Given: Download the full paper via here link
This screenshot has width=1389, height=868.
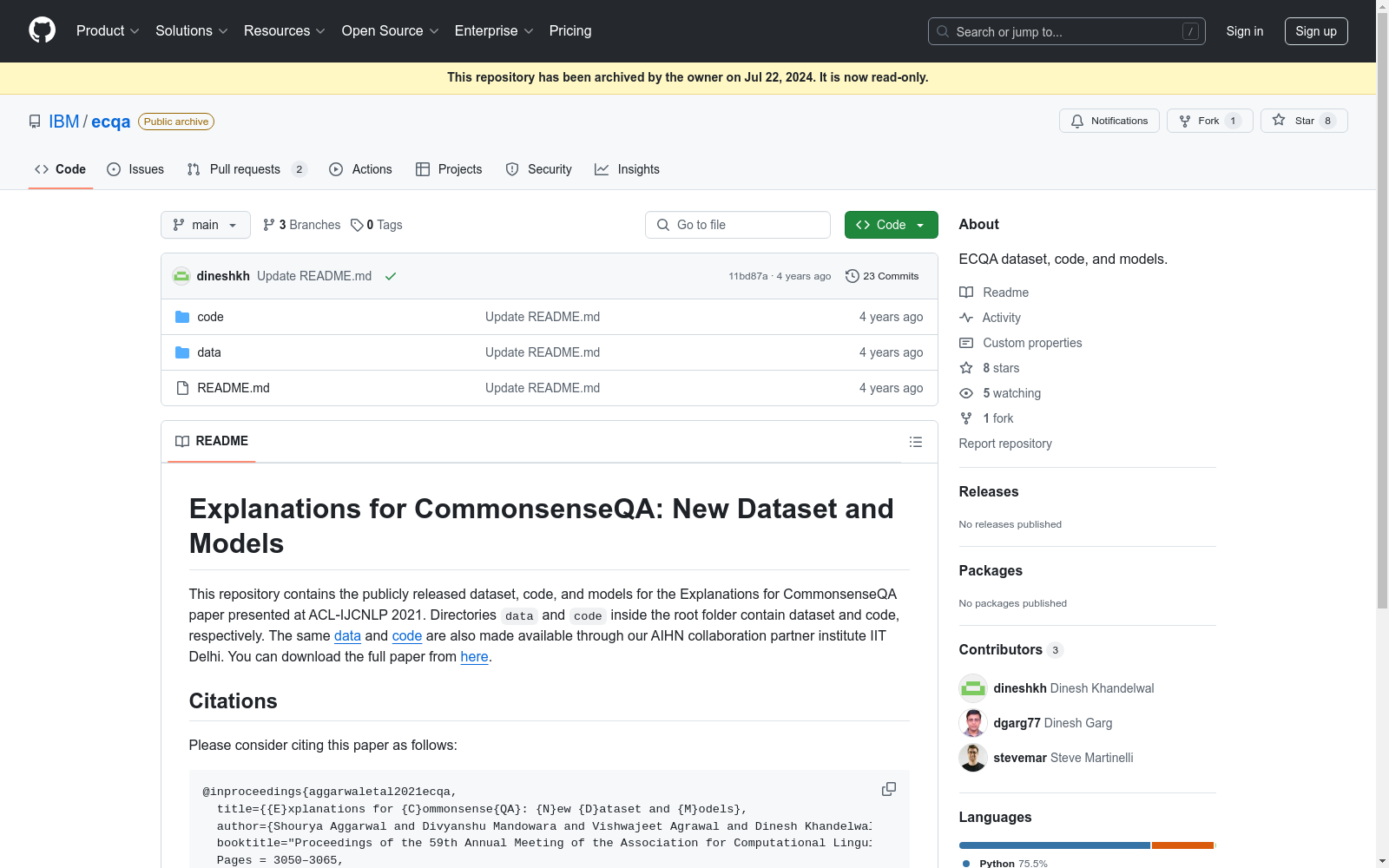Looking at the screenshot, I should point(474,656).
